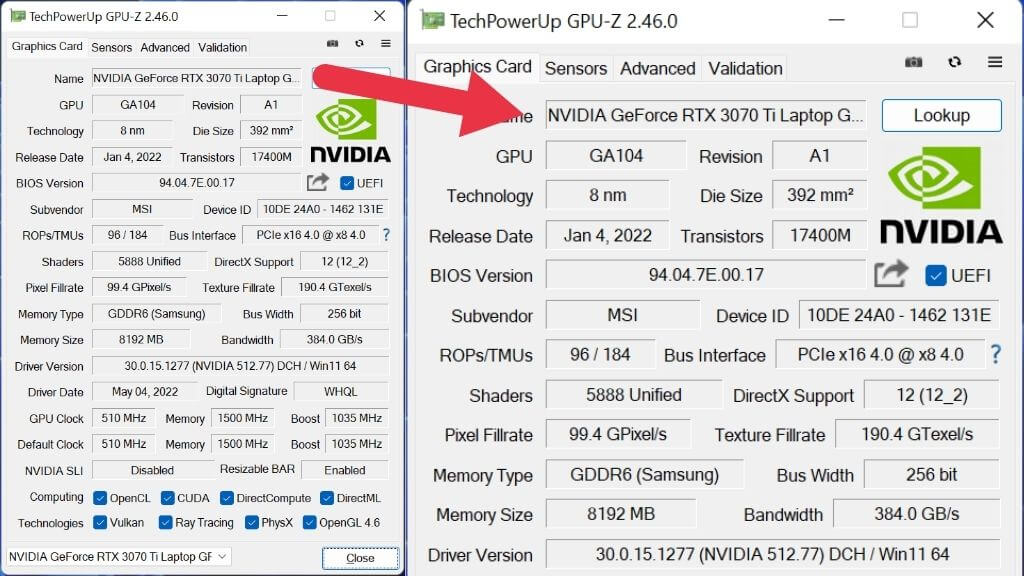
Task: Click the large NVIDIA logo in the right window
Action: coord(940,195)
